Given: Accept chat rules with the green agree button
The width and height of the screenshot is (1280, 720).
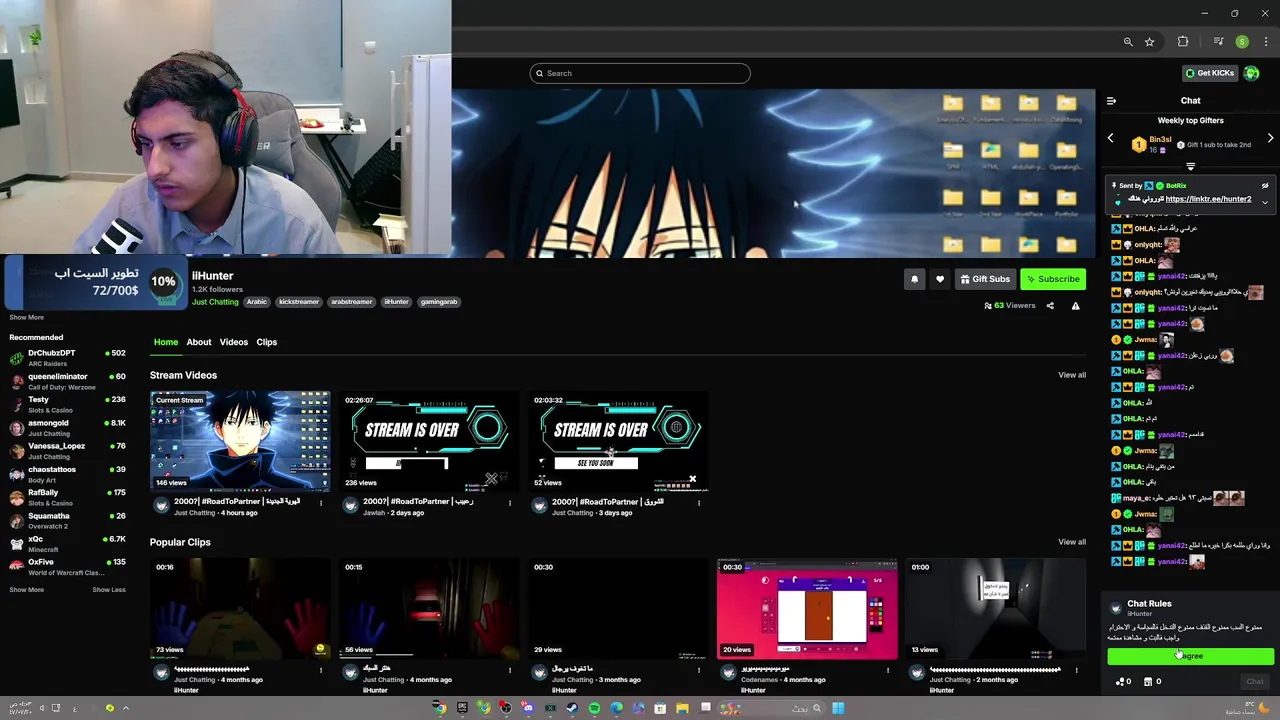Looking at the screenshot, I should (x=1191, y=656).
